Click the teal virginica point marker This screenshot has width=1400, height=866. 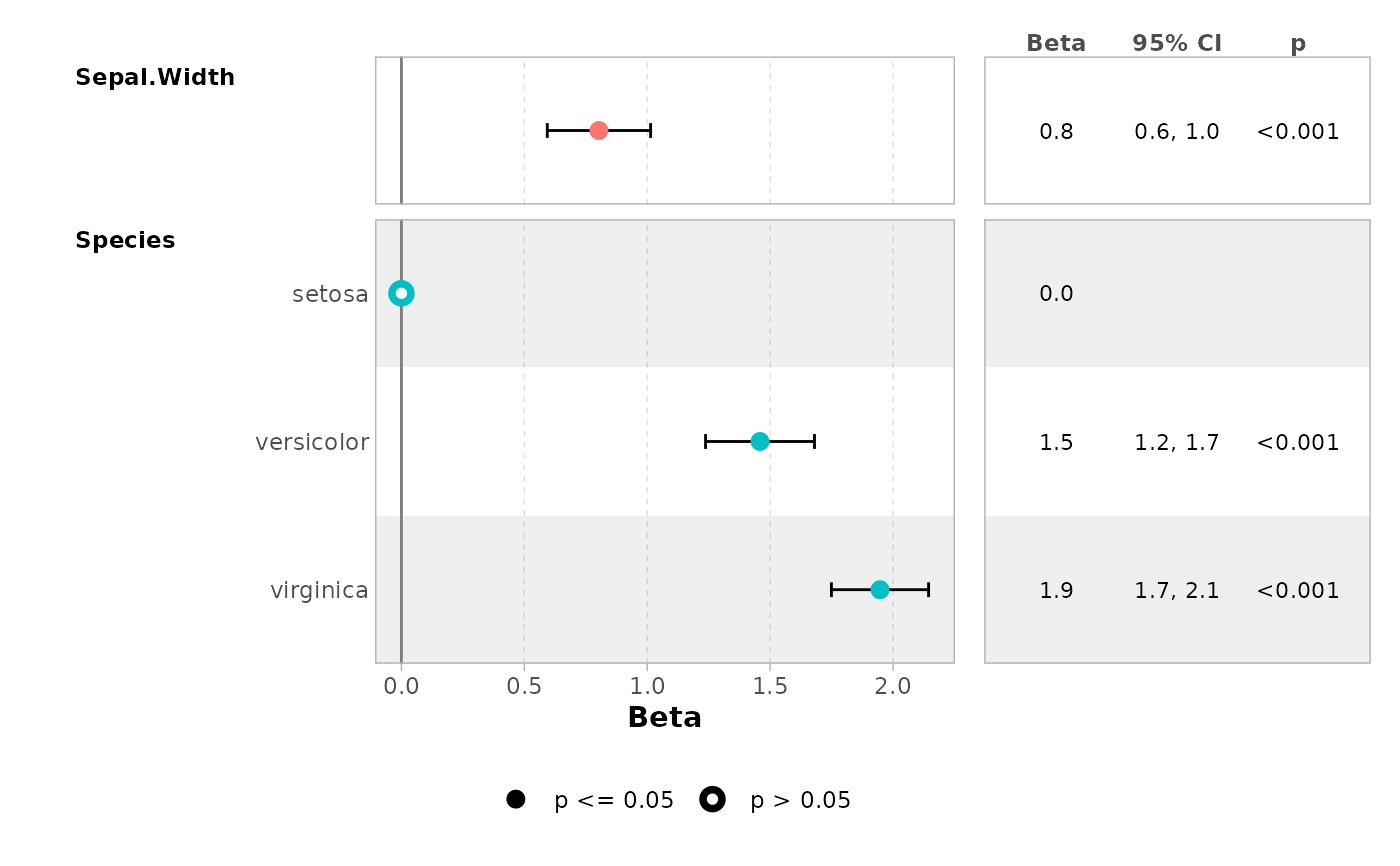click(x=879, y=590)
